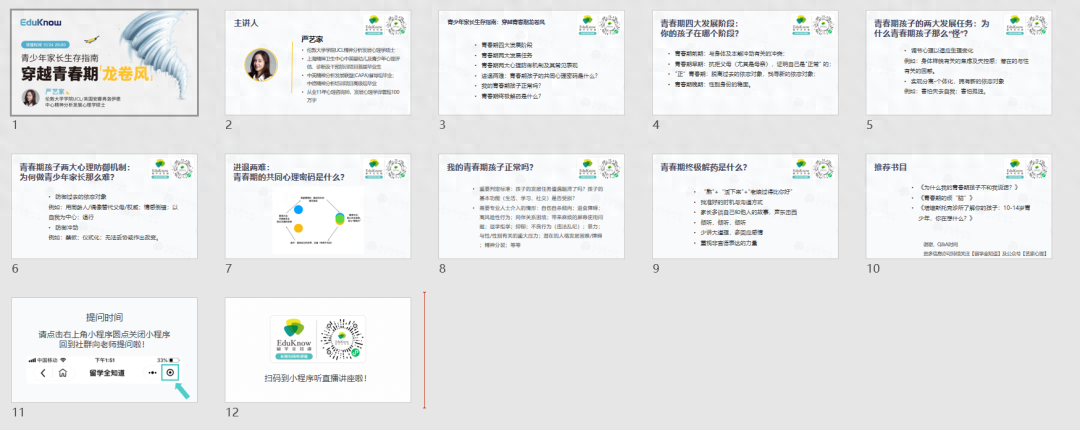
Task: Click the slide number 12 label
Action: [232, 412]
